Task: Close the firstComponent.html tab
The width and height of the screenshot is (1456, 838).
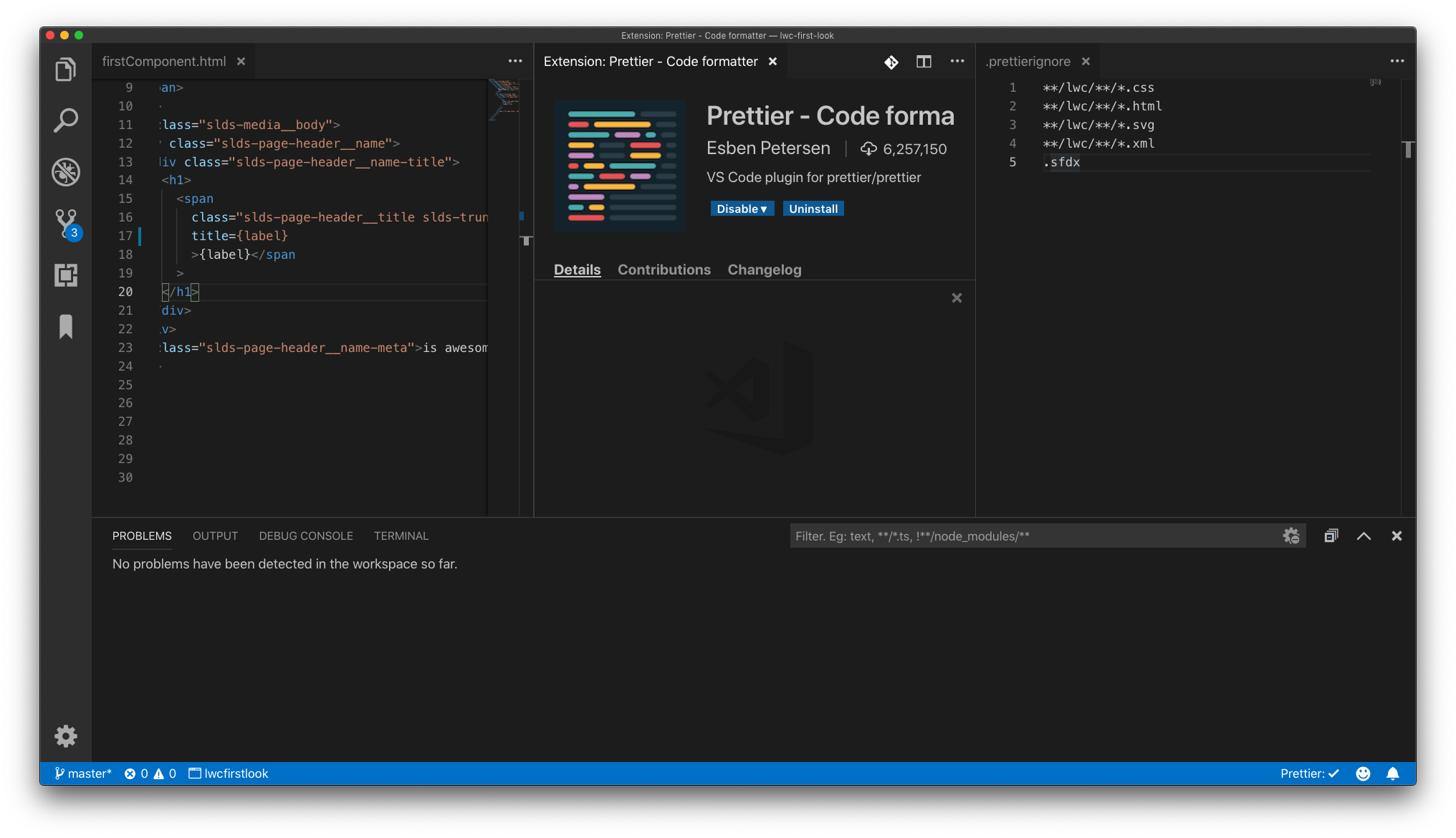Action: coord(241,62)
